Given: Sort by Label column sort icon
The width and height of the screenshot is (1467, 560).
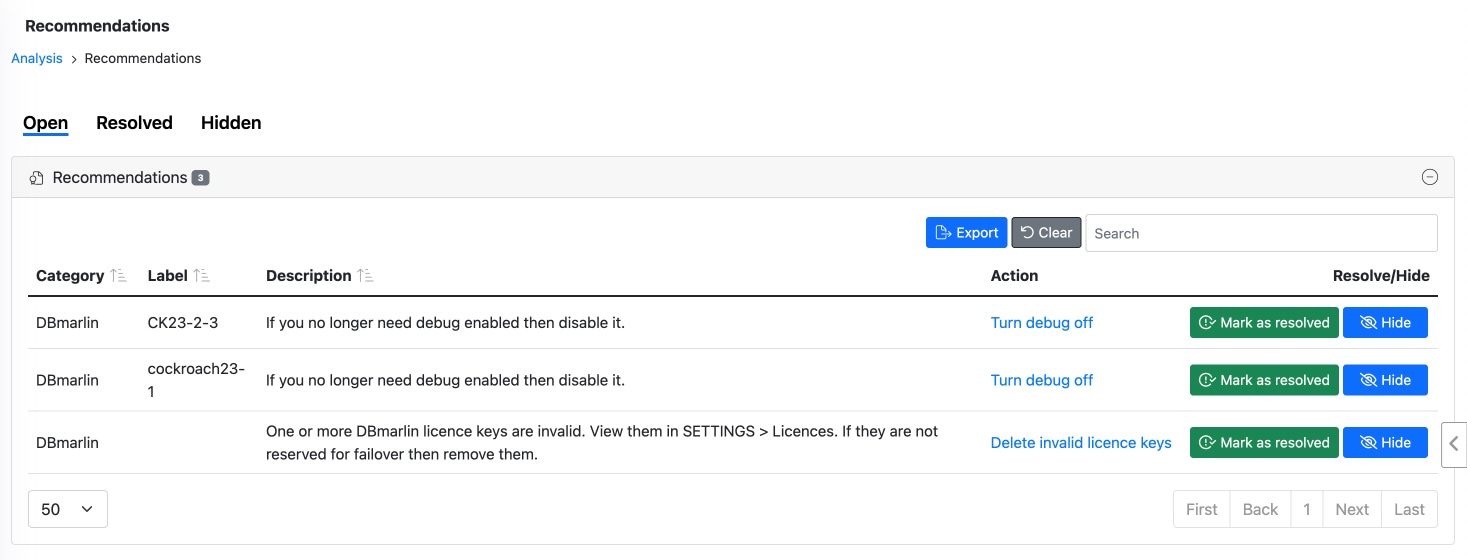Looking at the screenshot, I should [202, 276].
